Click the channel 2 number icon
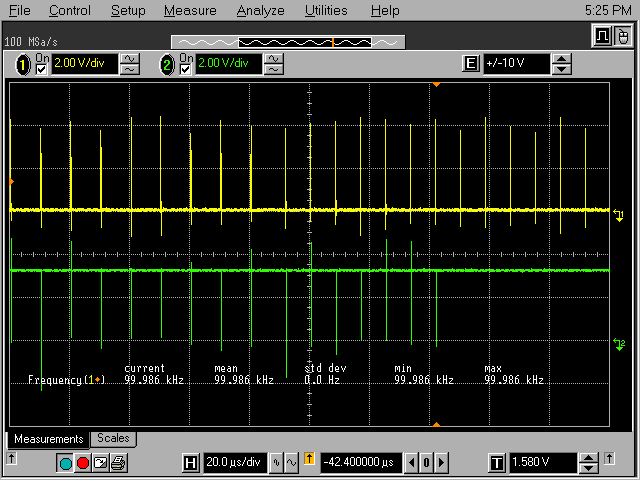The width and height of the screenshot is (640, 480). (168, 64)
